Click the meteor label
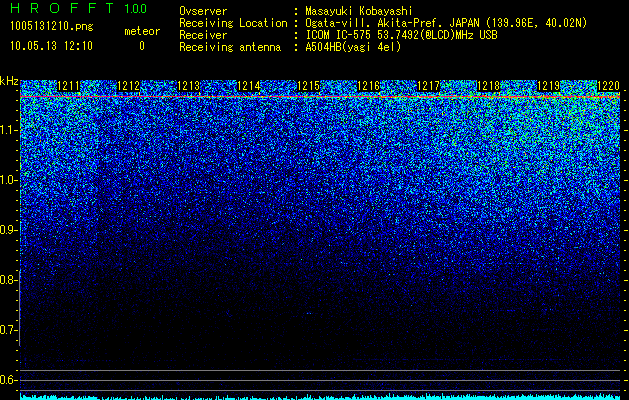The width and height of the screenshot is (629, 400). [142, 31]
